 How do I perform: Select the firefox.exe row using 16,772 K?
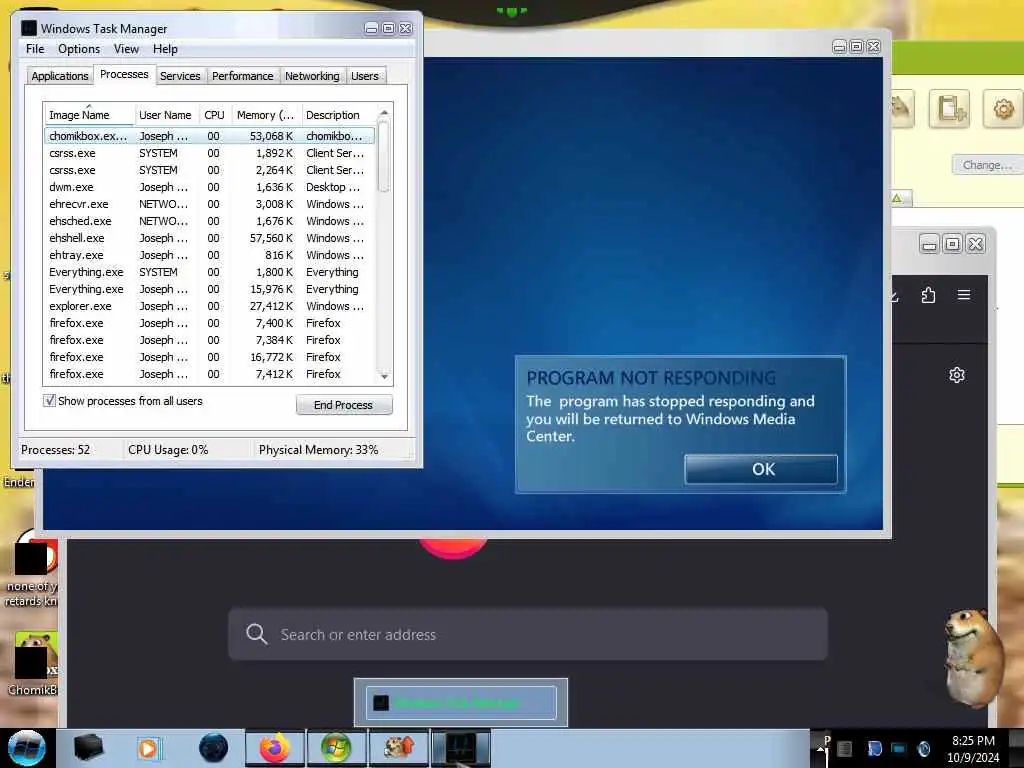(x=210, y=357)
